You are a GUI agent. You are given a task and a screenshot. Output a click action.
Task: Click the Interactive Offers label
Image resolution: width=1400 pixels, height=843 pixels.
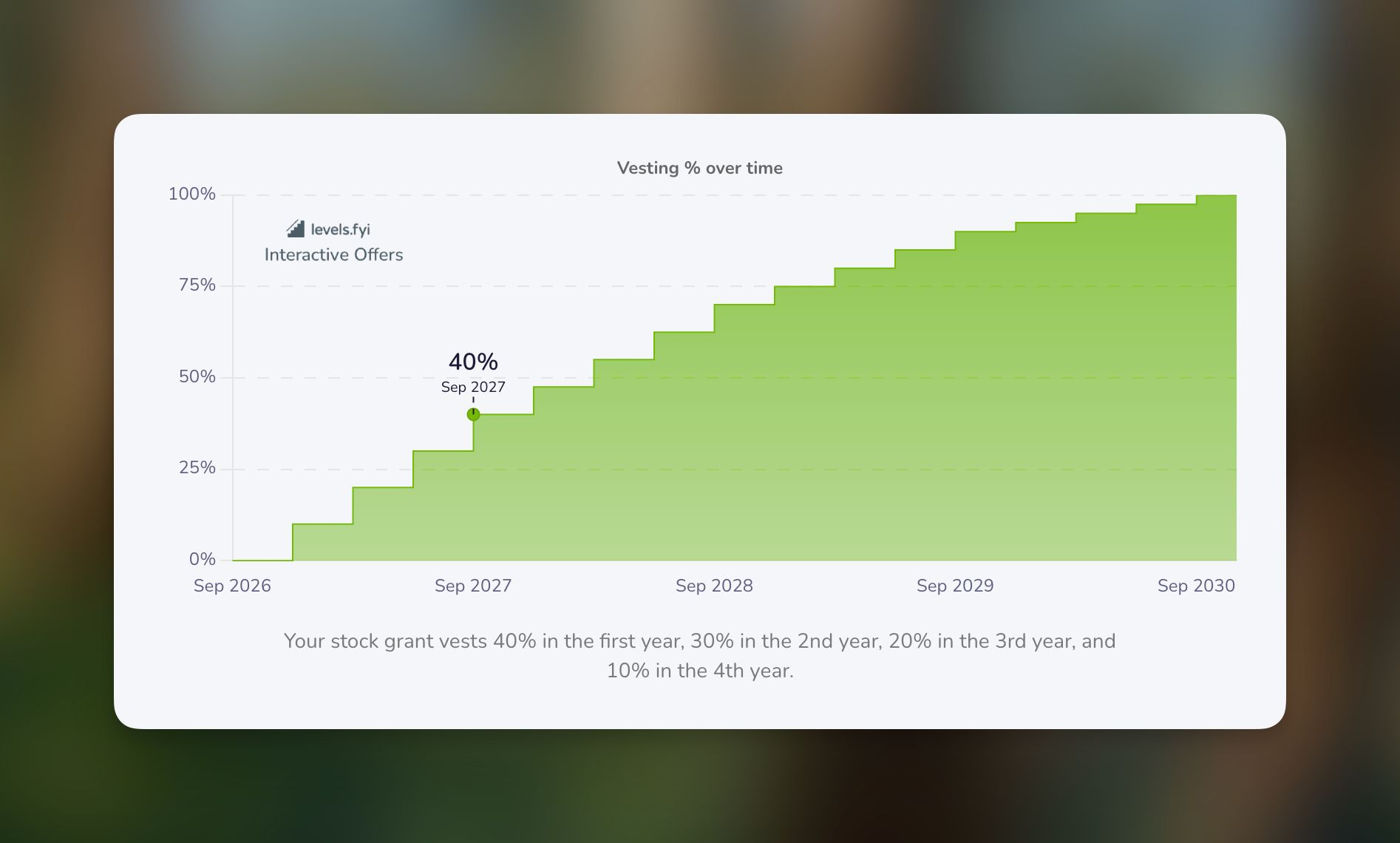(333, 254)
